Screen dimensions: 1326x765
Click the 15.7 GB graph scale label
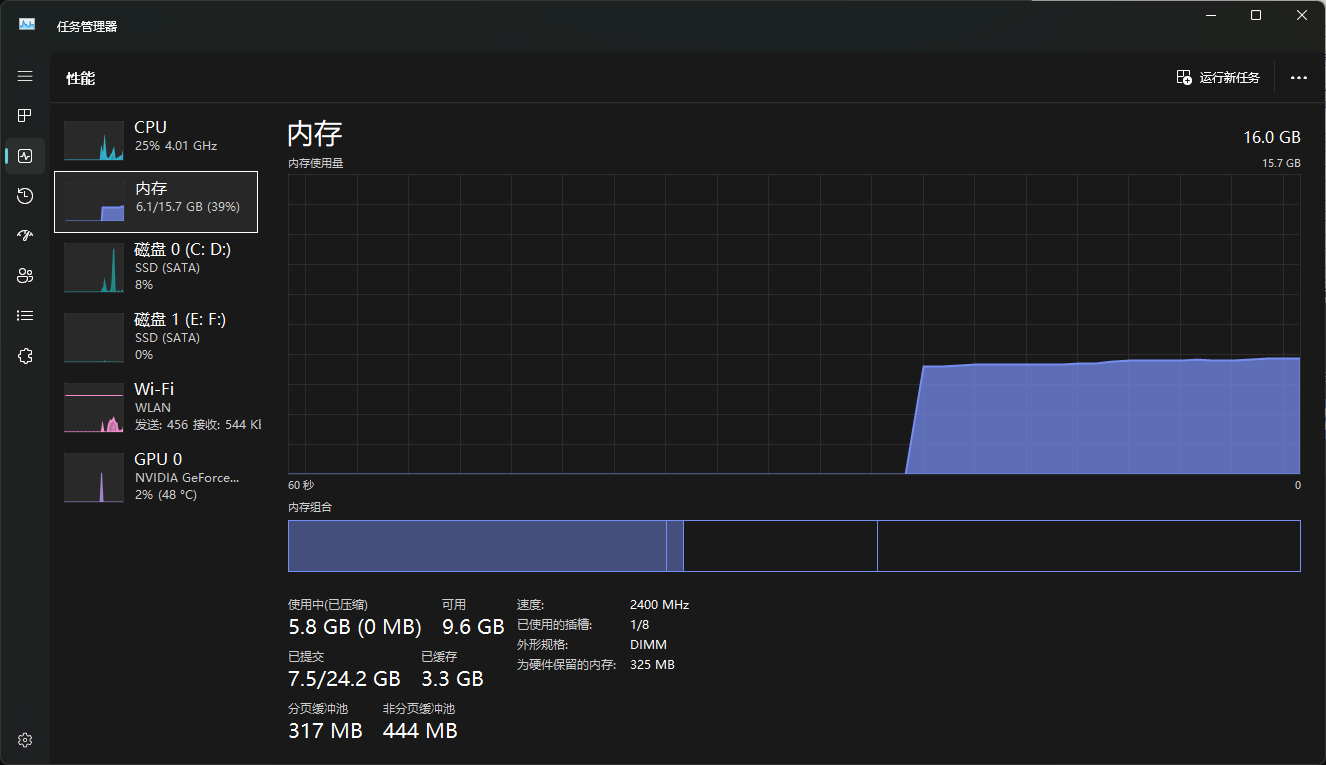click(1281, 163)
